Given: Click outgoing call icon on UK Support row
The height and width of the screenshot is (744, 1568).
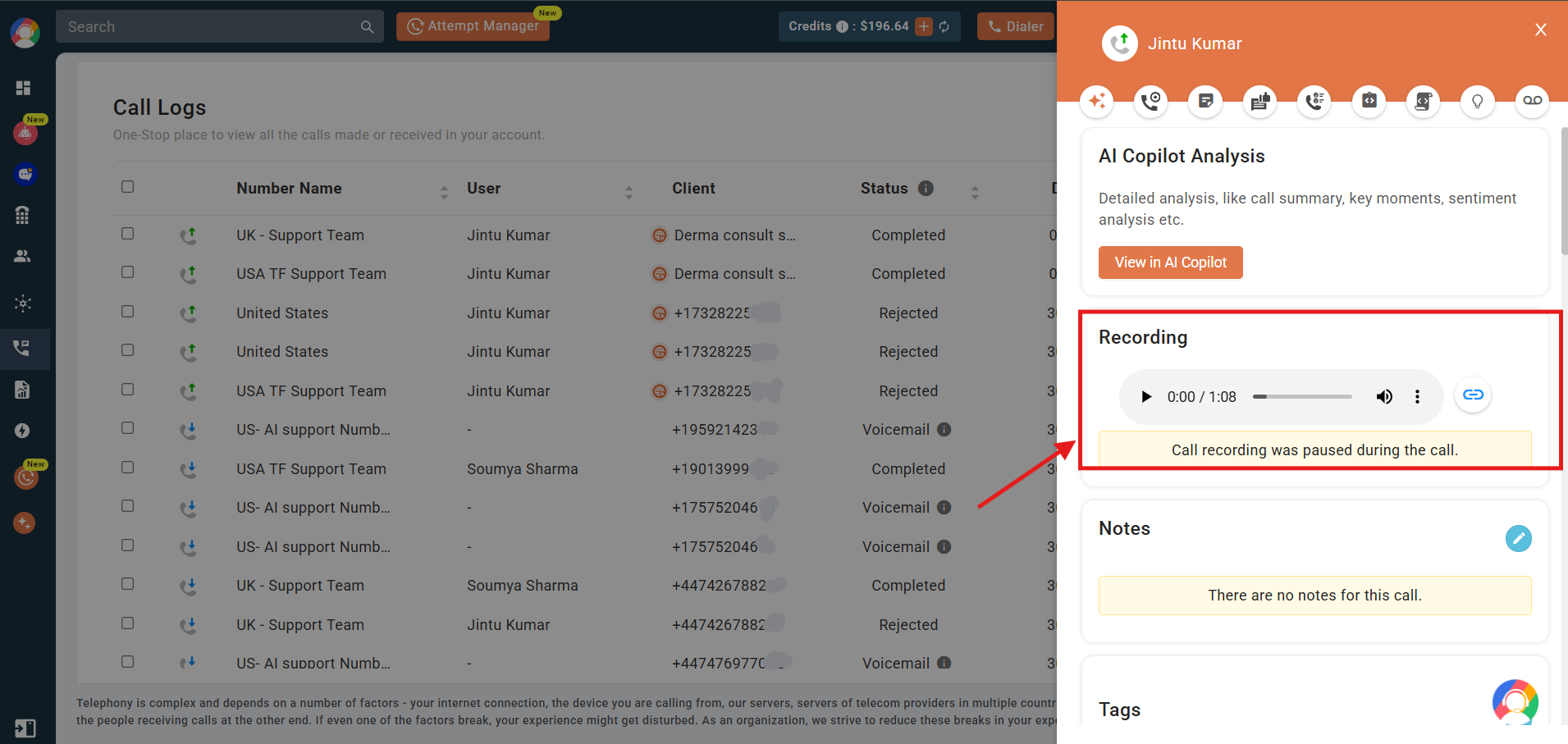Looking at the screenshot, I should point(189,235).
